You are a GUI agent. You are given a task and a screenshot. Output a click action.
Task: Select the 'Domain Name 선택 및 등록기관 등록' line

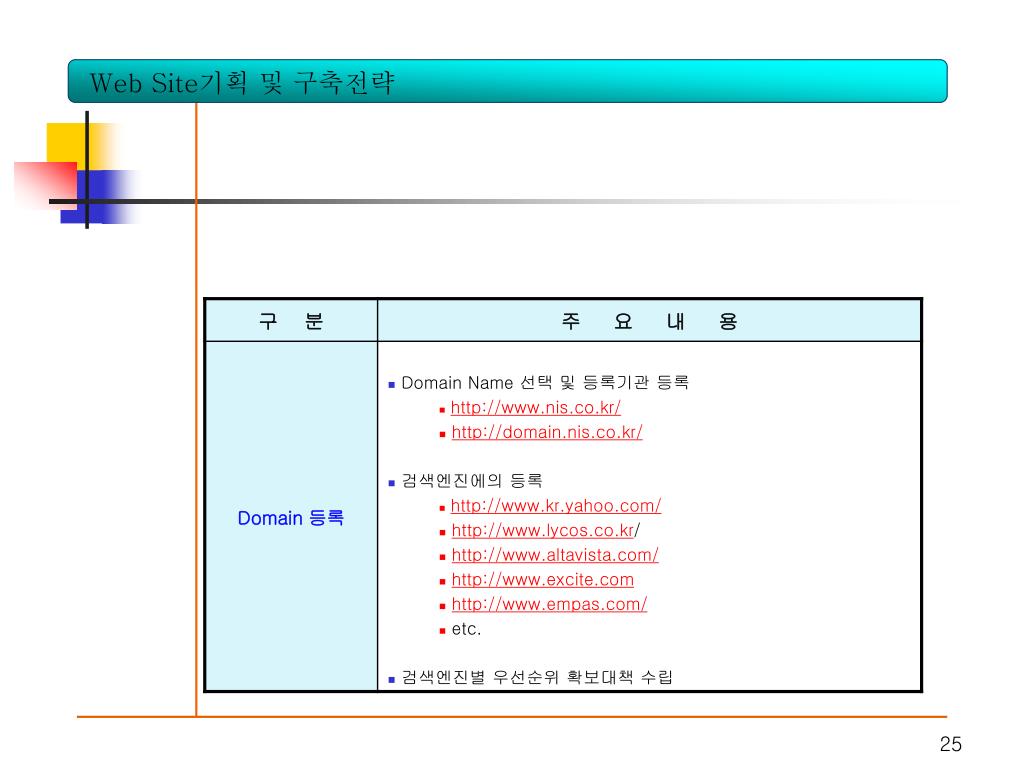545,383
